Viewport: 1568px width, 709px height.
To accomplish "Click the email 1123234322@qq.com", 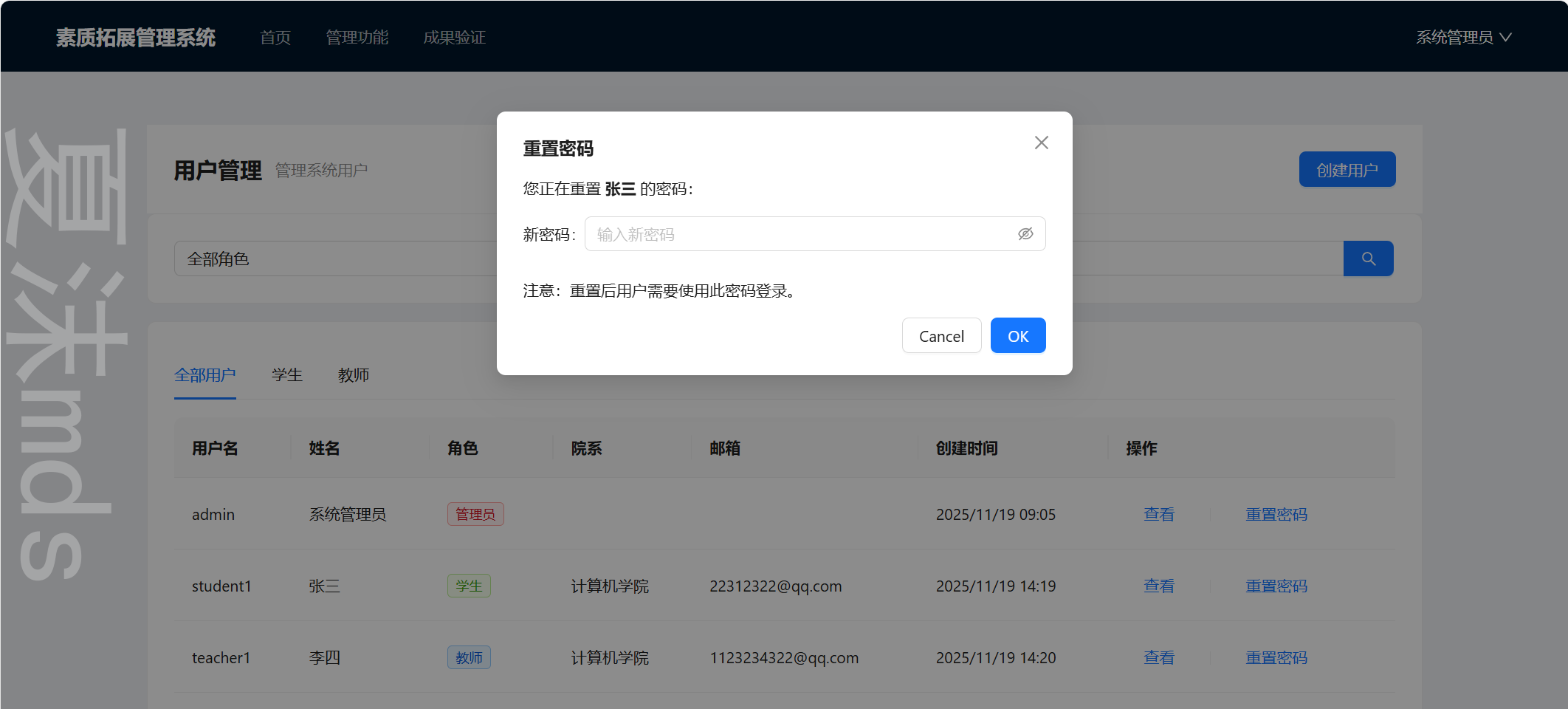I will click(x=784, y=657).
